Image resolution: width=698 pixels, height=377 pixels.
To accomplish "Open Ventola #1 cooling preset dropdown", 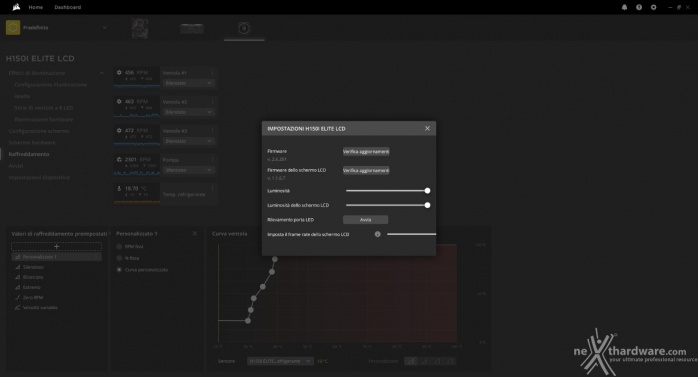I will click(188, 83).
